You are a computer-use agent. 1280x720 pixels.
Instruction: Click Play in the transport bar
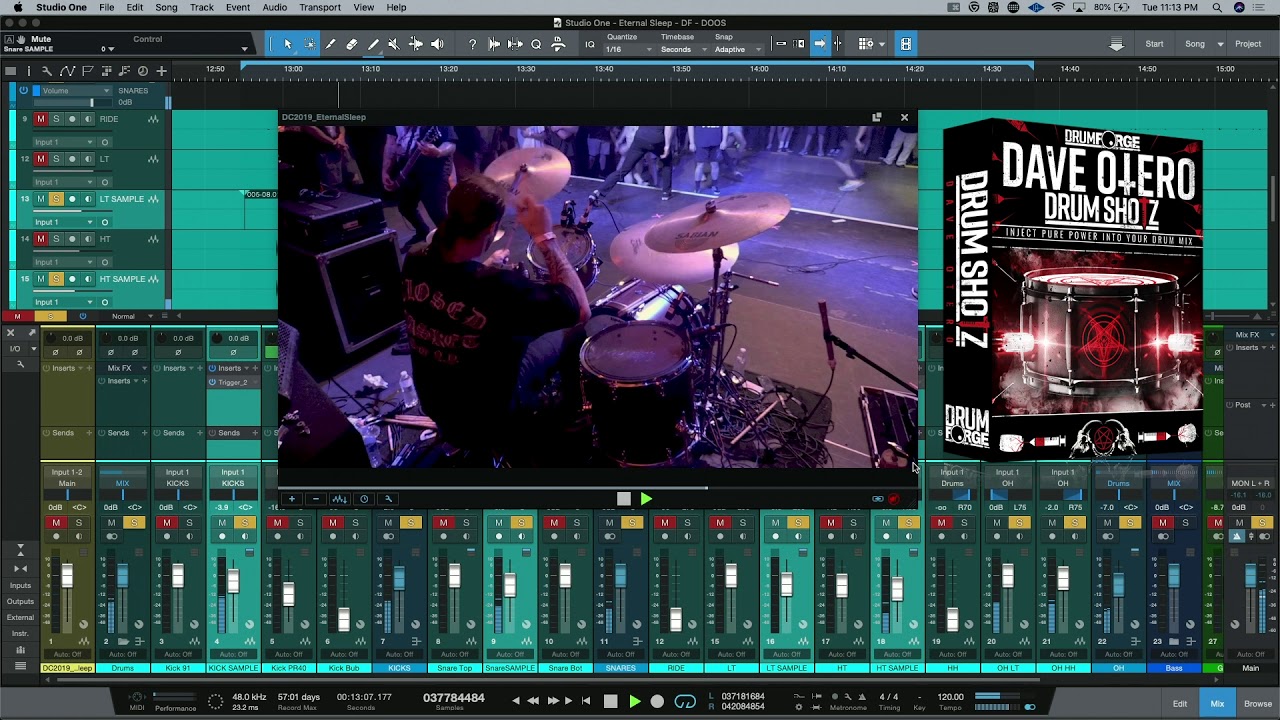pos(634,702)
